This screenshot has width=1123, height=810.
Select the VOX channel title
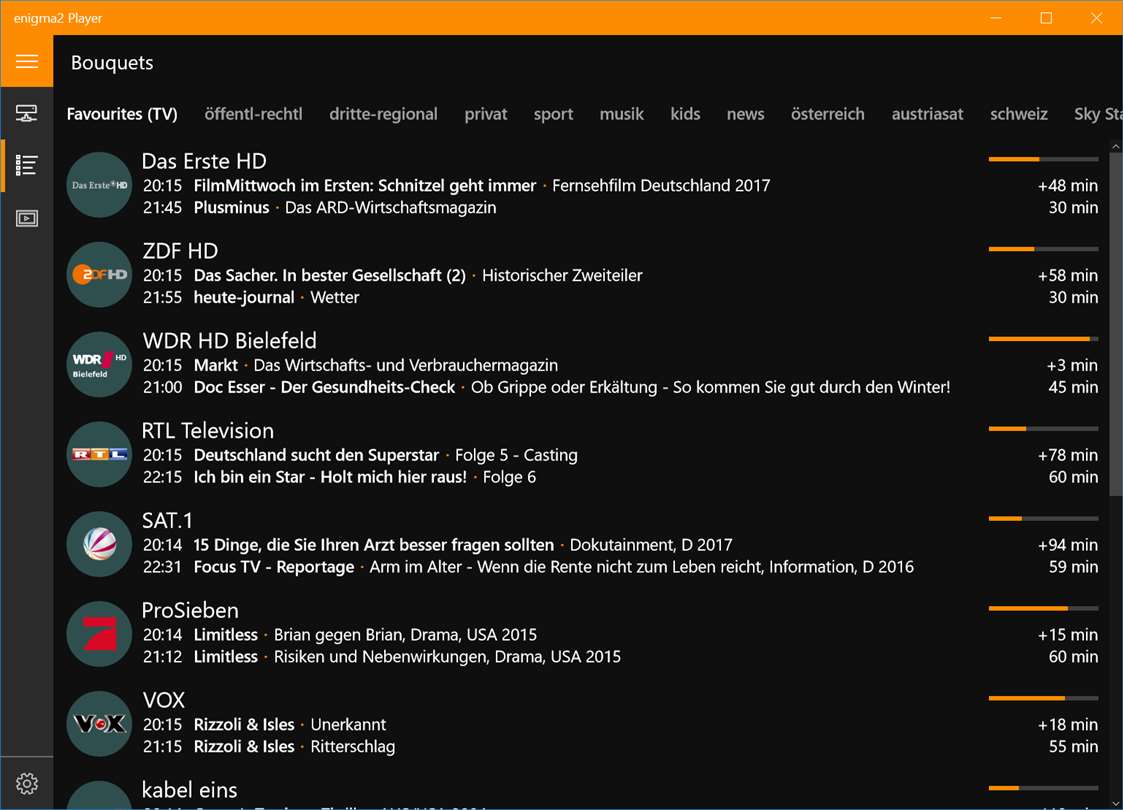(163, 700)
